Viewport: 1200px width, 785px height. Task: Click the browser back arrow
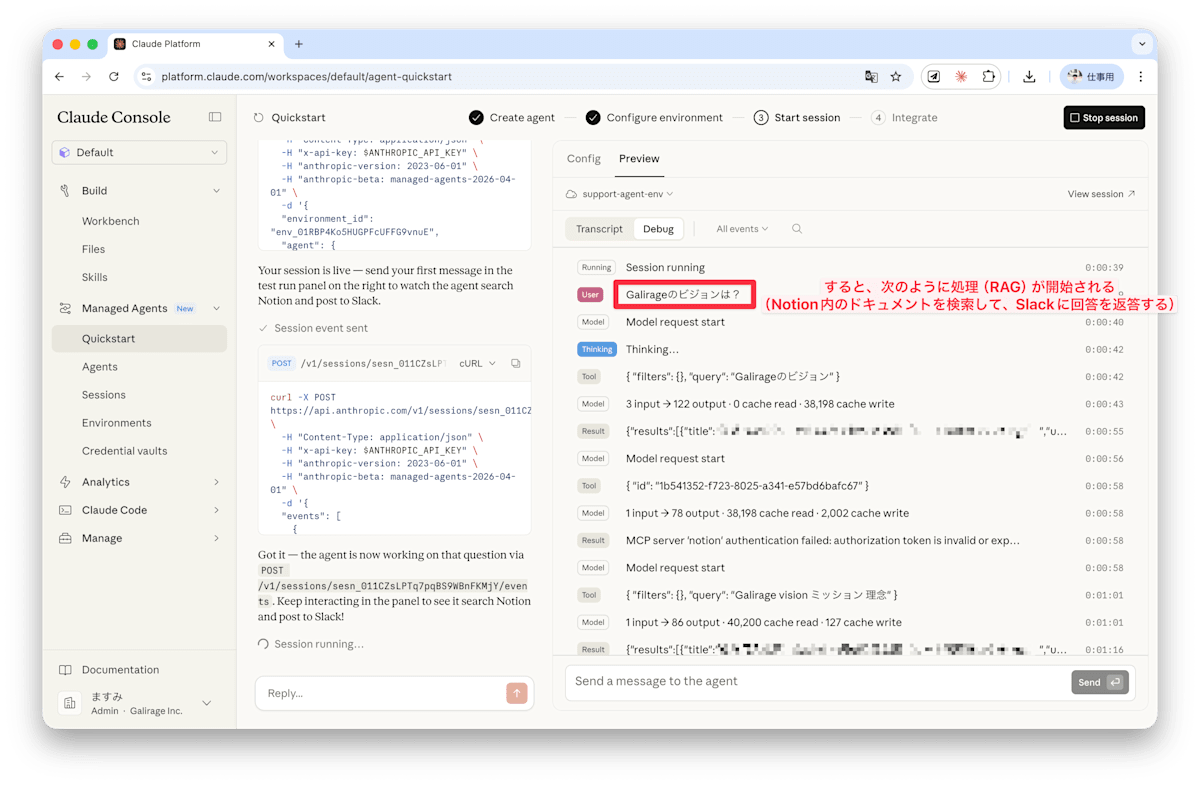(x=59, y=76)
